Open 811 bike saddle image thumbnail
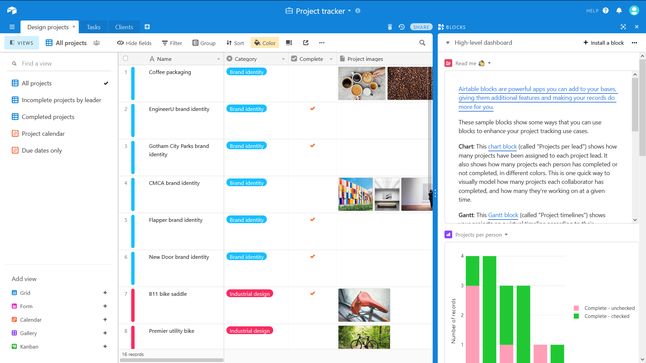This screenshot has width=646, height=363. click(x=364, y=305)
